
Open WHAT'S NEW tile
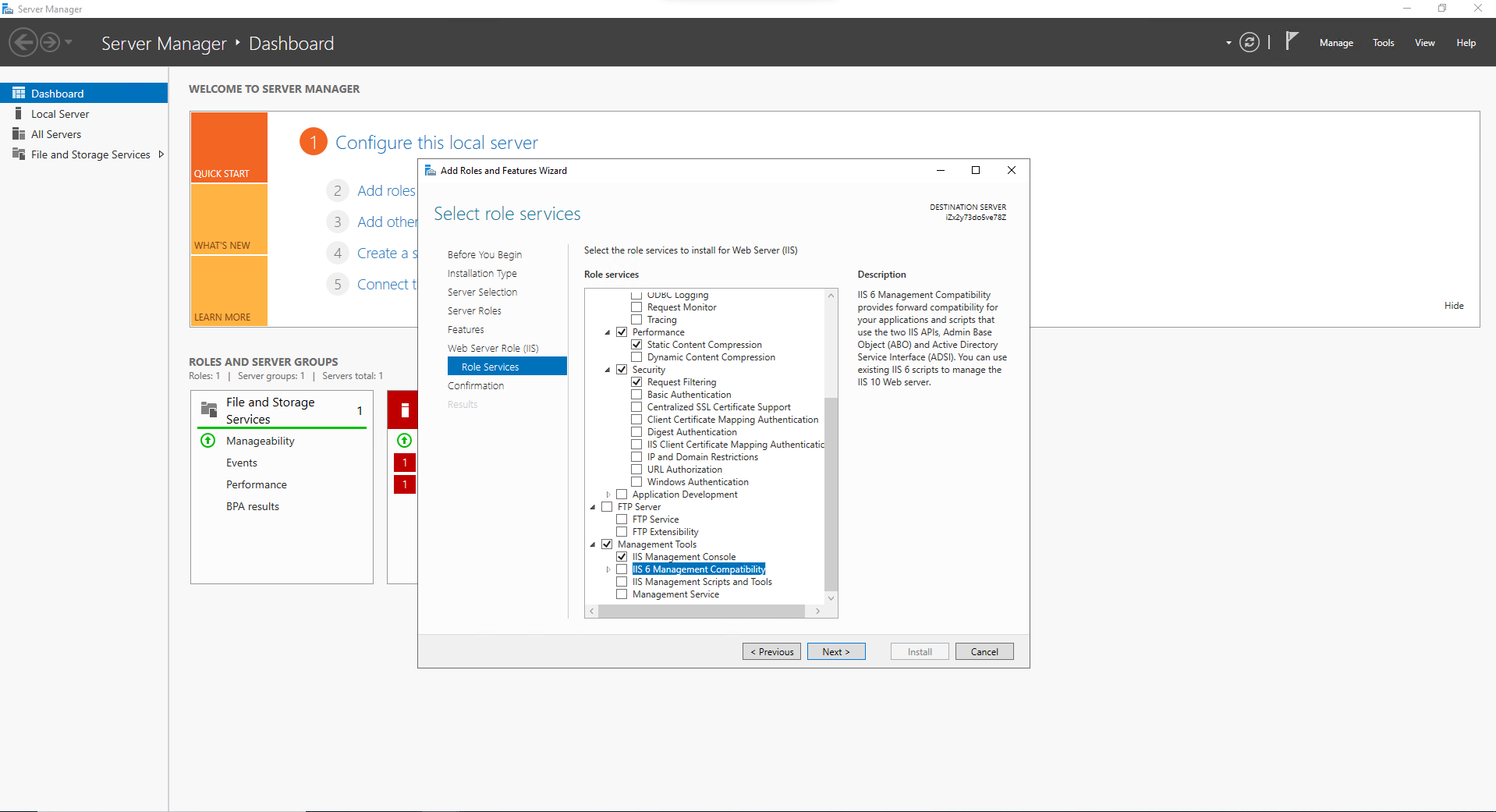[x=229, y=219]
